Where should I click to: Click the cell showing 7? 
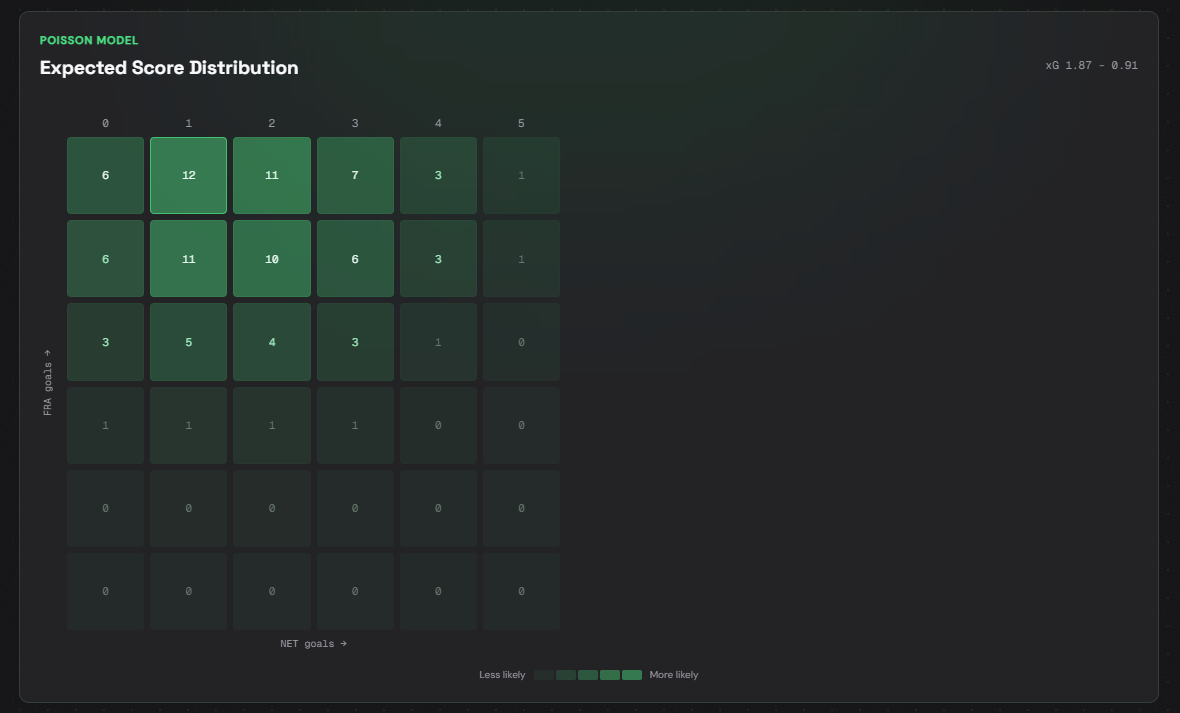[x=355, y=175]
